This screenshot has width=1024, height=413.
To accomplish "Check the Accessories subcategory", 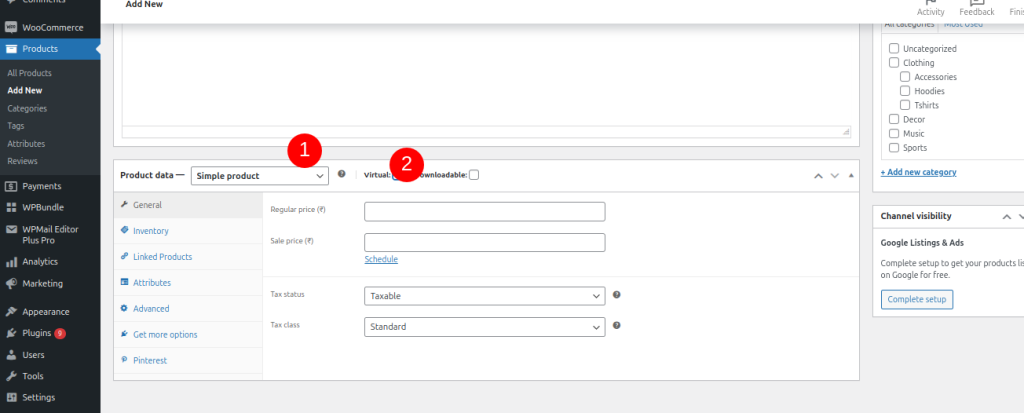I will 904,77.
